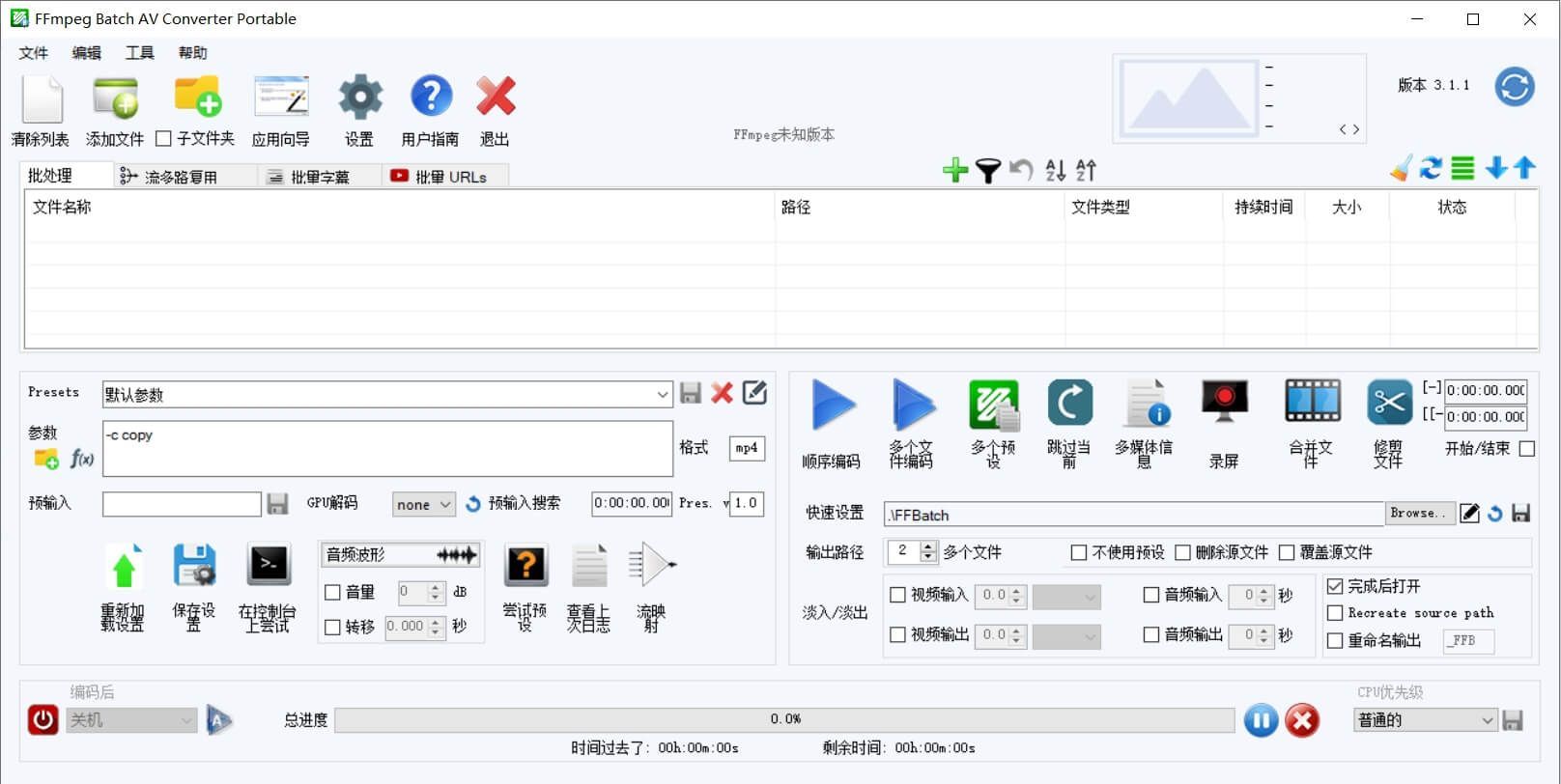This screenshot has width=1561, height=784.
Task: Click the 跳过当前 skip current icon
Action: tap(1069, 403)
